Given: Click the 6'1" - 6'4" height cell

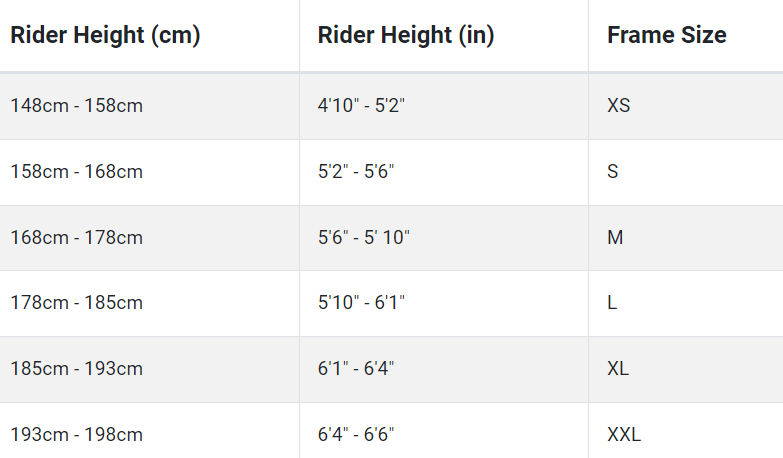Looking at the screenshot, I should 444,370.
